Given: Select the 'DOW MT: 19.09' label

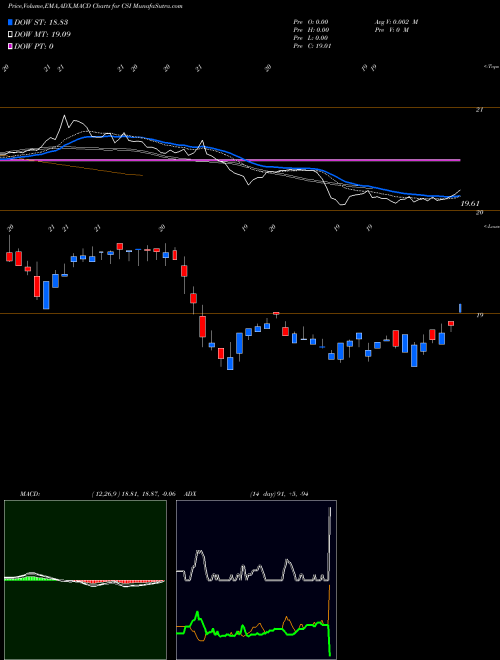Looking at the screenshot, I should (x=42, y=35).
